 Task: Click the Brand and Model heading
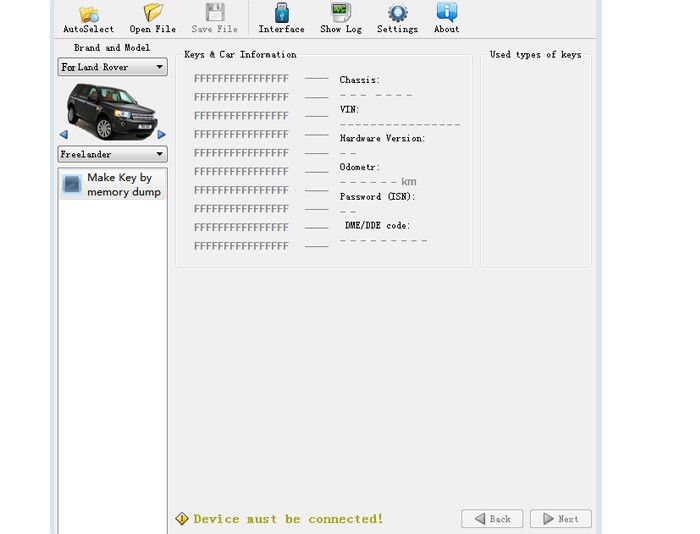(112, 47)
